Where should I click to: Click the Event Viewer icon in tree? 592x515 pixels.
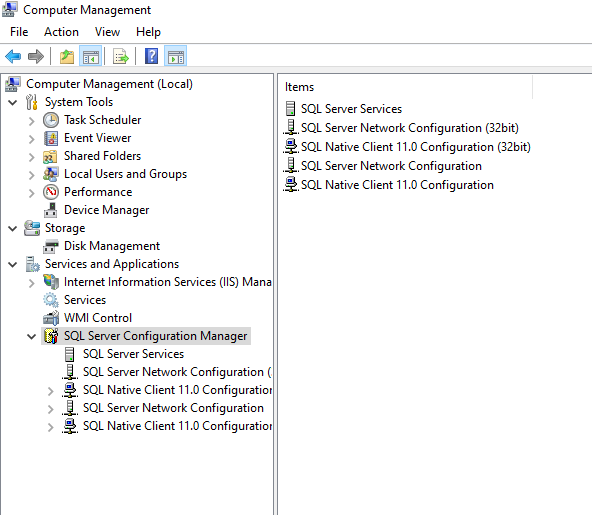click(51, 138)
